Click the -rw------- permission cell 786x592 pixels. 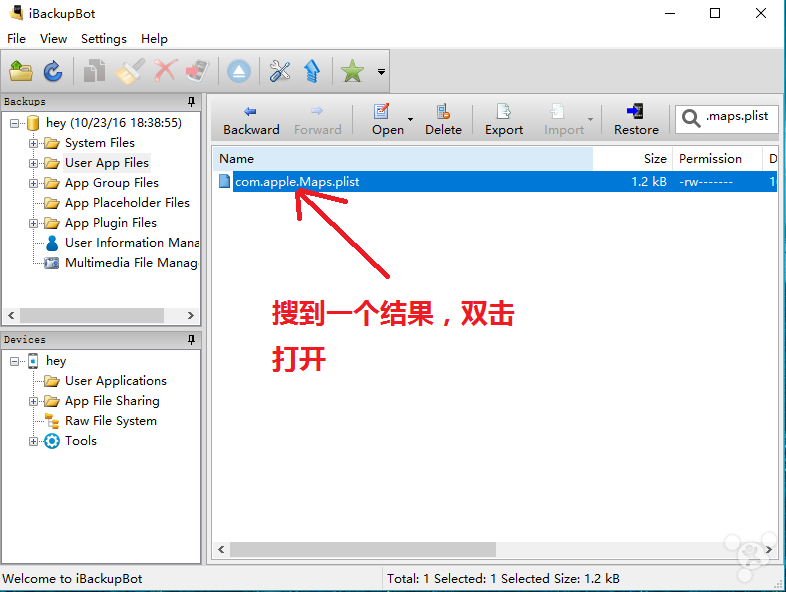pos(706,182)
